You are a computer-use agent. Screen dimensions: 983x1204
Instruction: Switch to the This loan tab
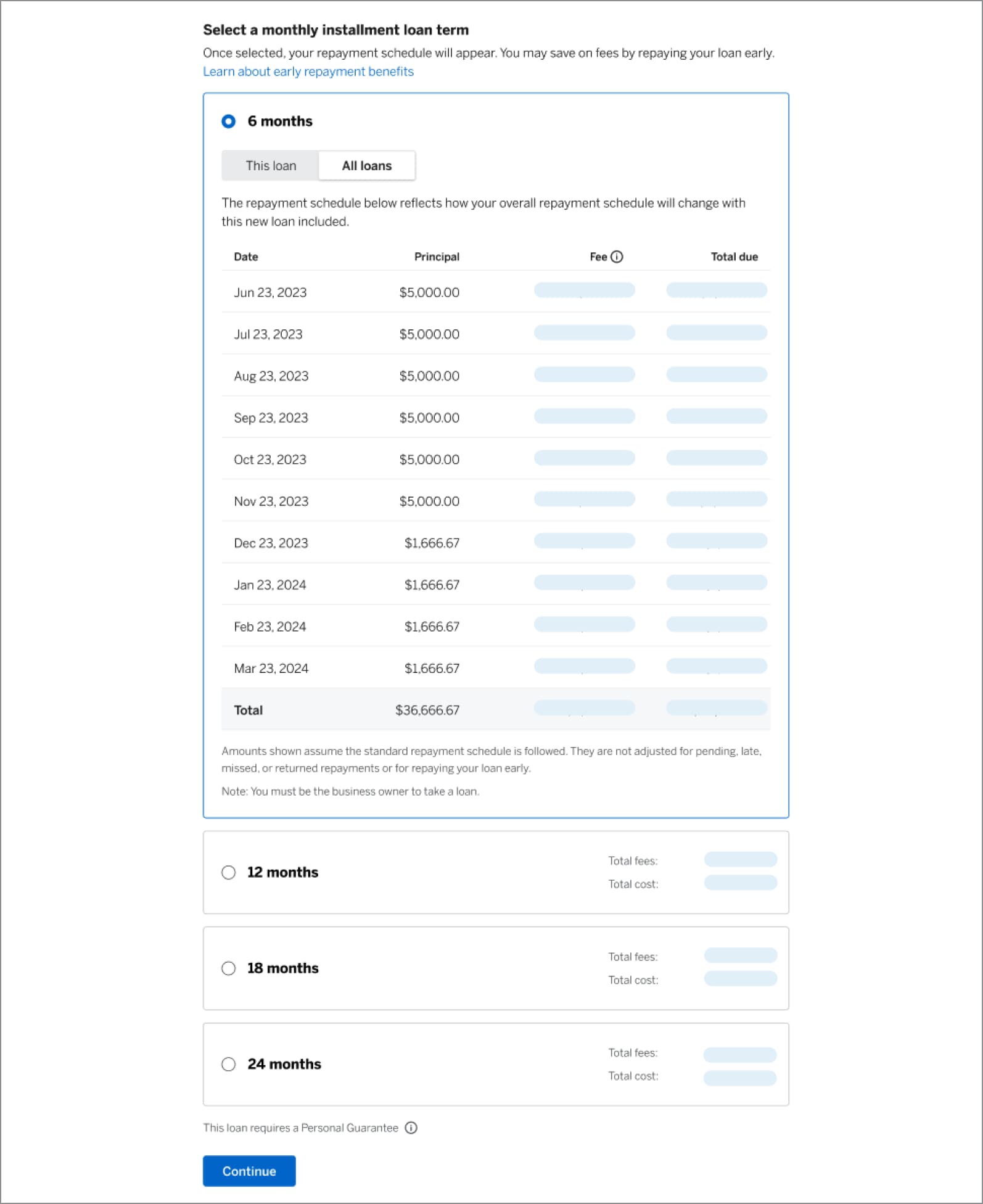(271, 166)
